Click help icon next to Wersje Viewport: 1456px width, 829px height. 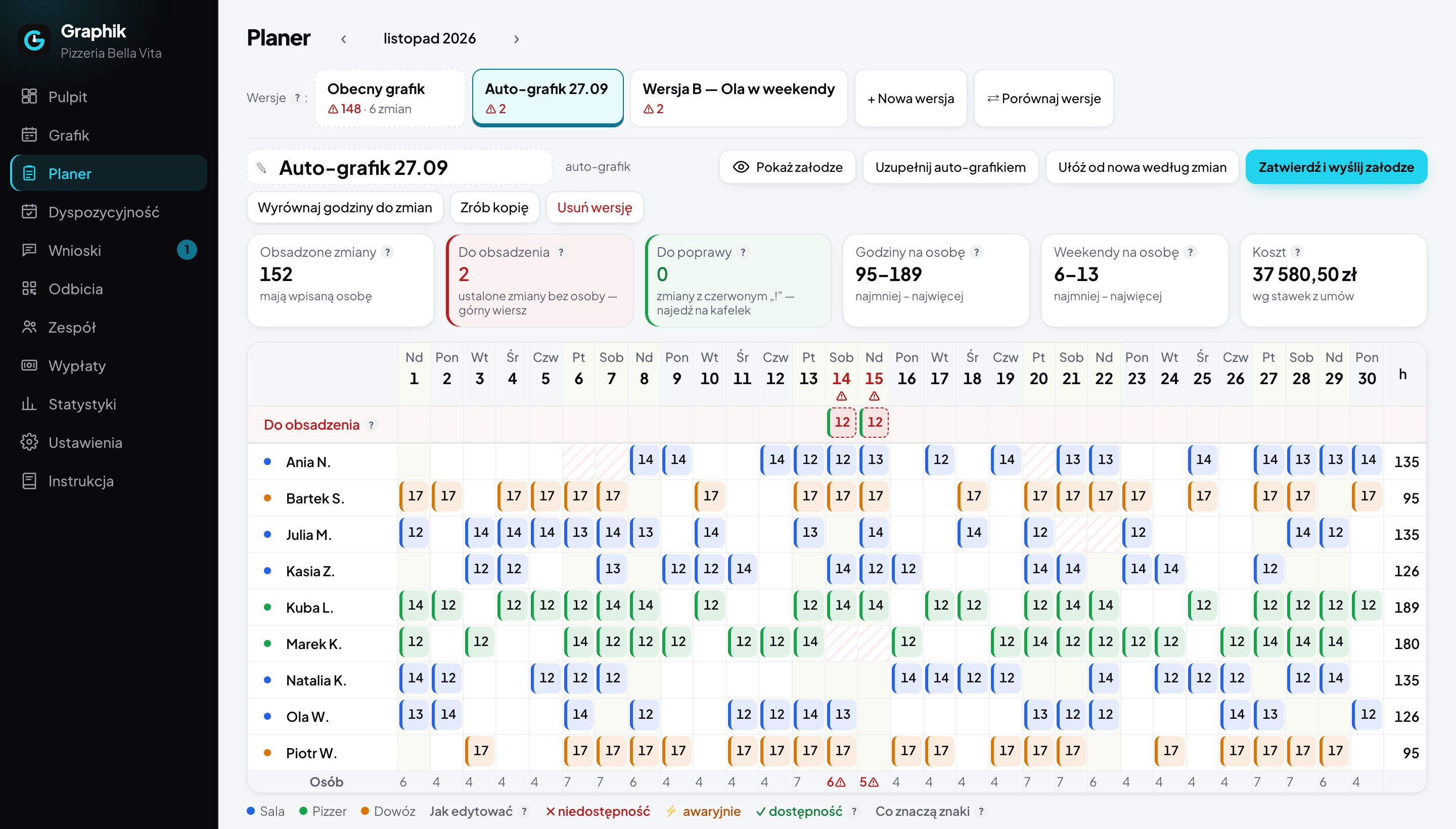pos(297,98)
